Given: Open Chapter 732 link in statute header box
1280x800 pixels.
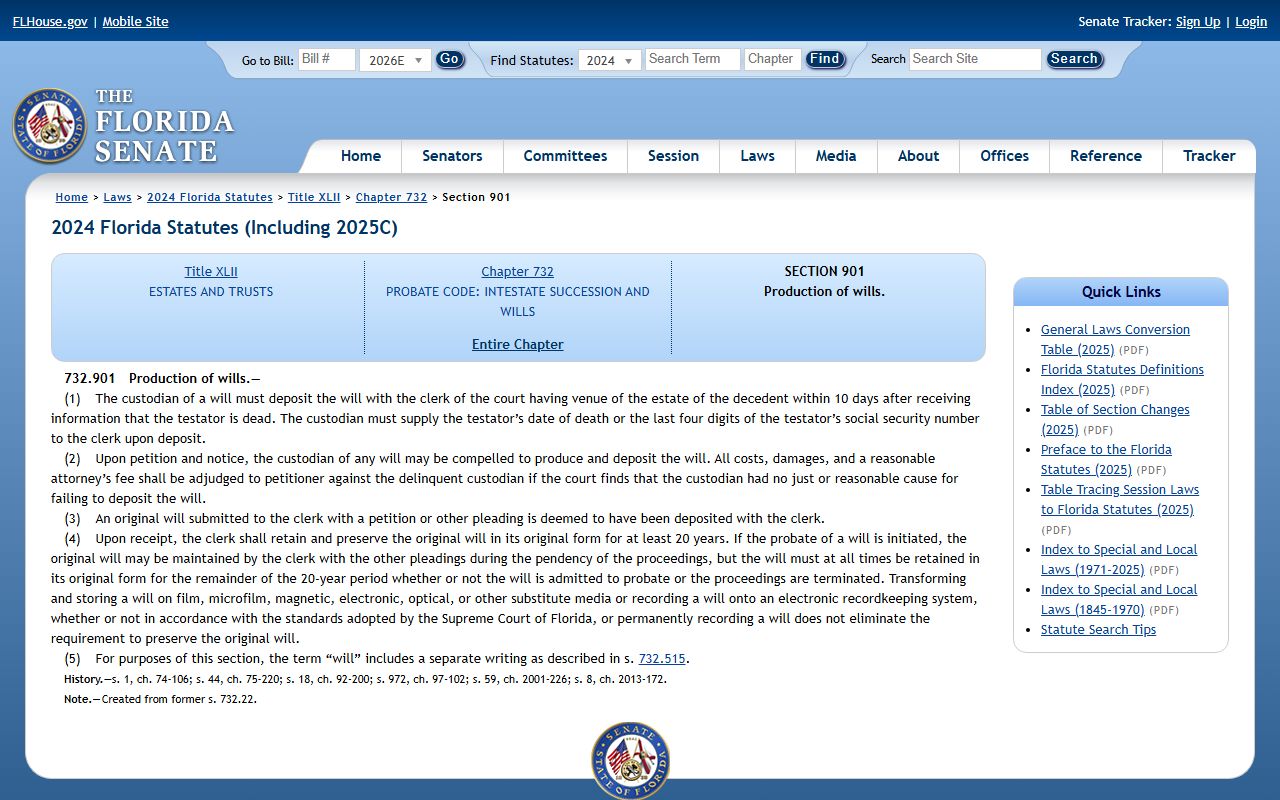Looking at the screenshot, I should point(517,271).
